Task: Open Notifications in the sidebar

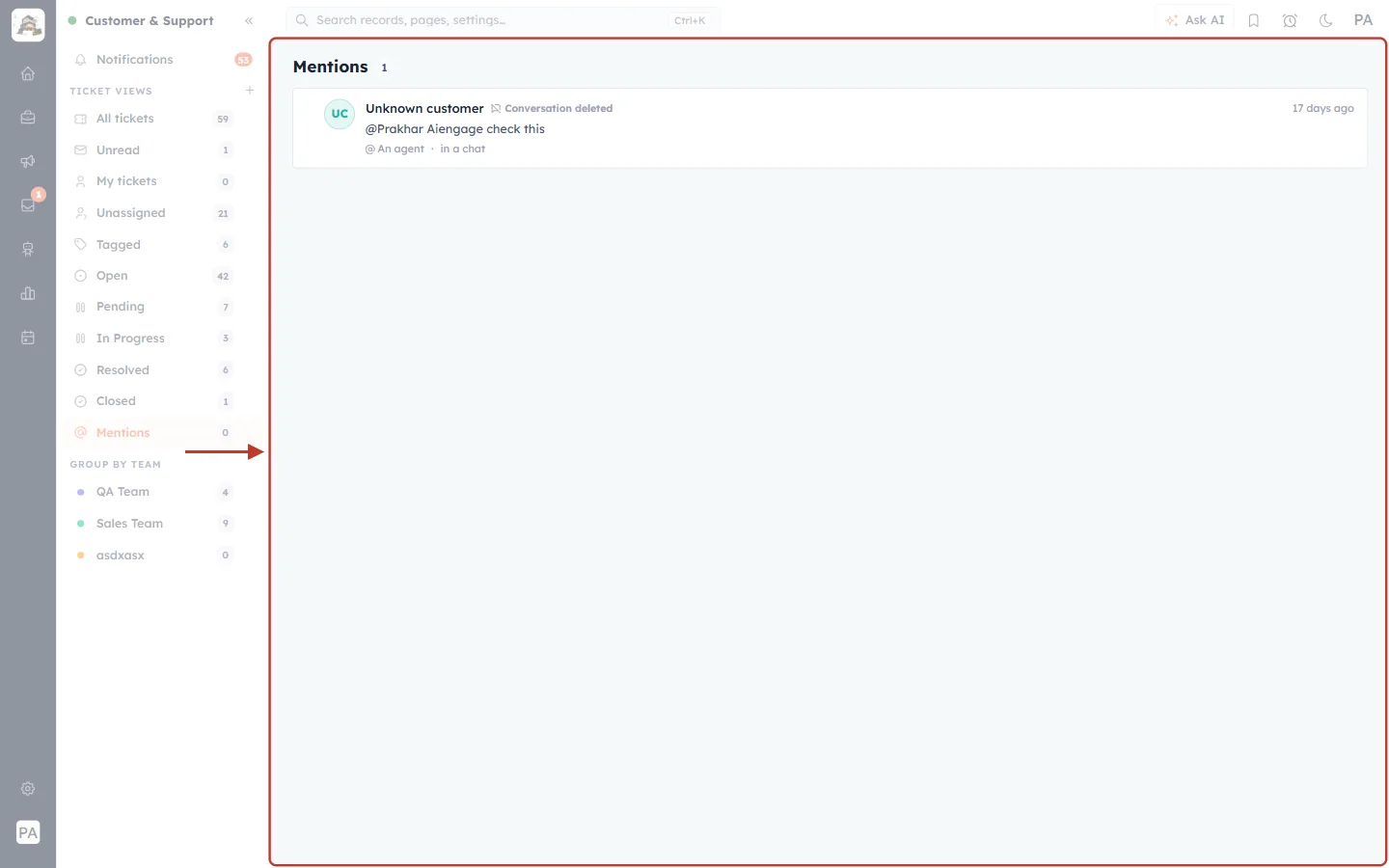Action: coord(162,60)
